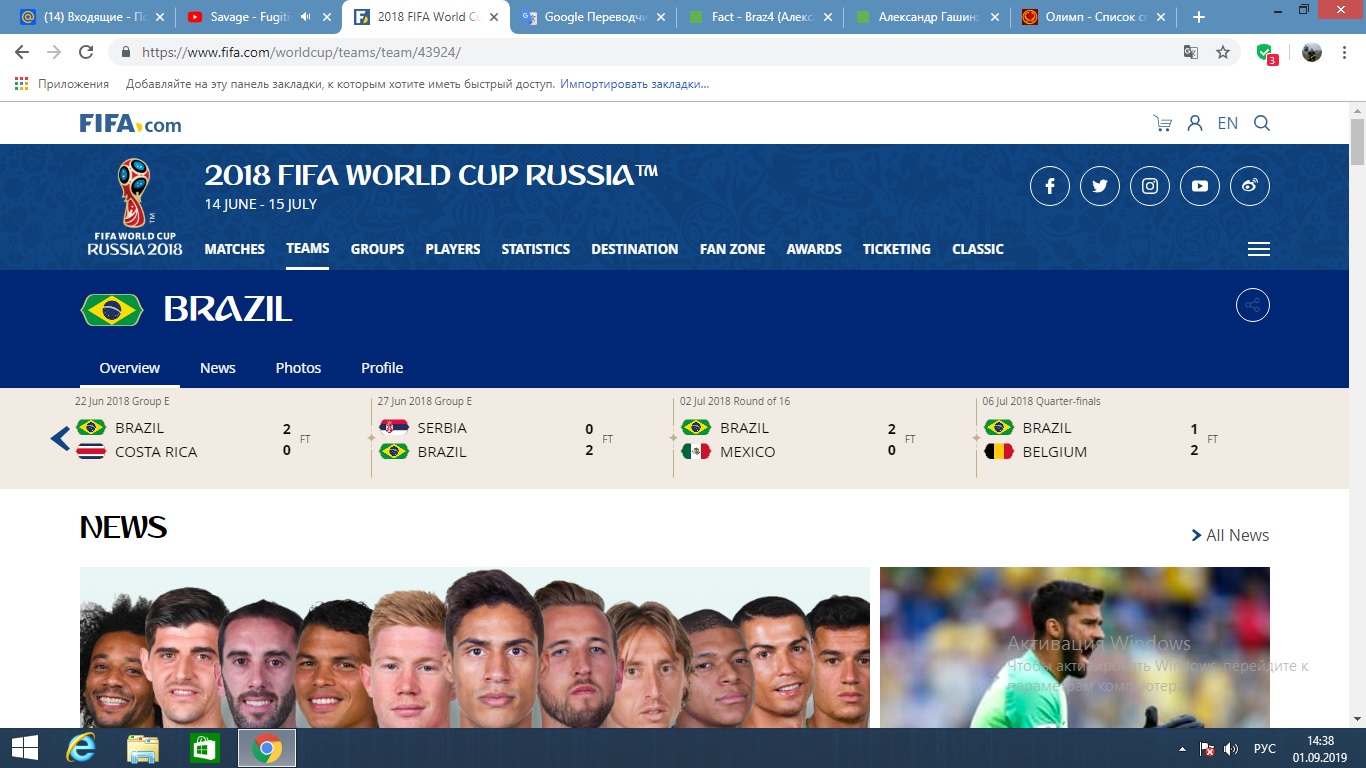1366x768 pixels.
Task: Click the Brazil flag next to team name
Action: 112,310
